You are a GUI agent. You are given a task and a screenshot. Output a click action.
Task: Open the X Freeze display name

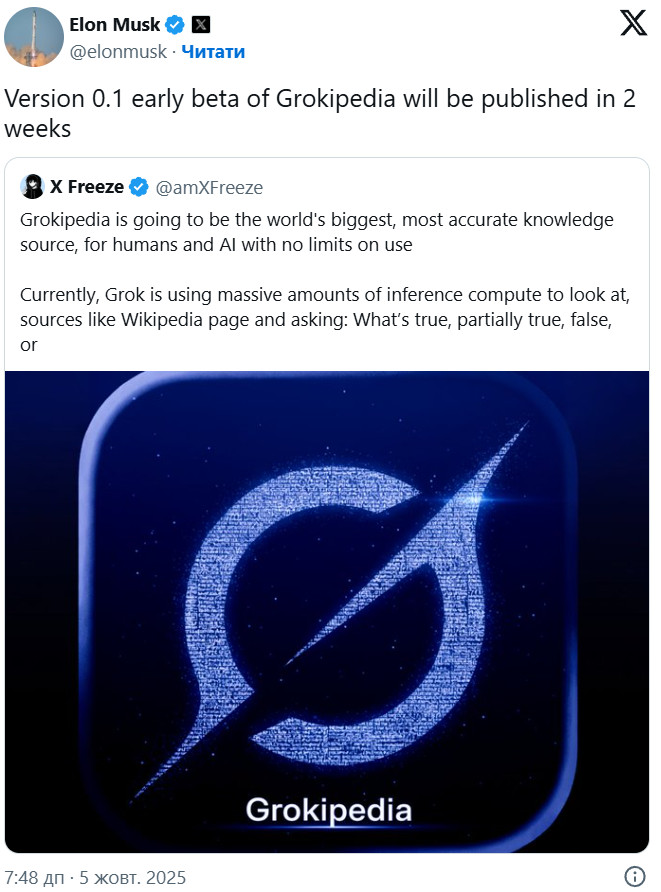click(x=87, y=187)
